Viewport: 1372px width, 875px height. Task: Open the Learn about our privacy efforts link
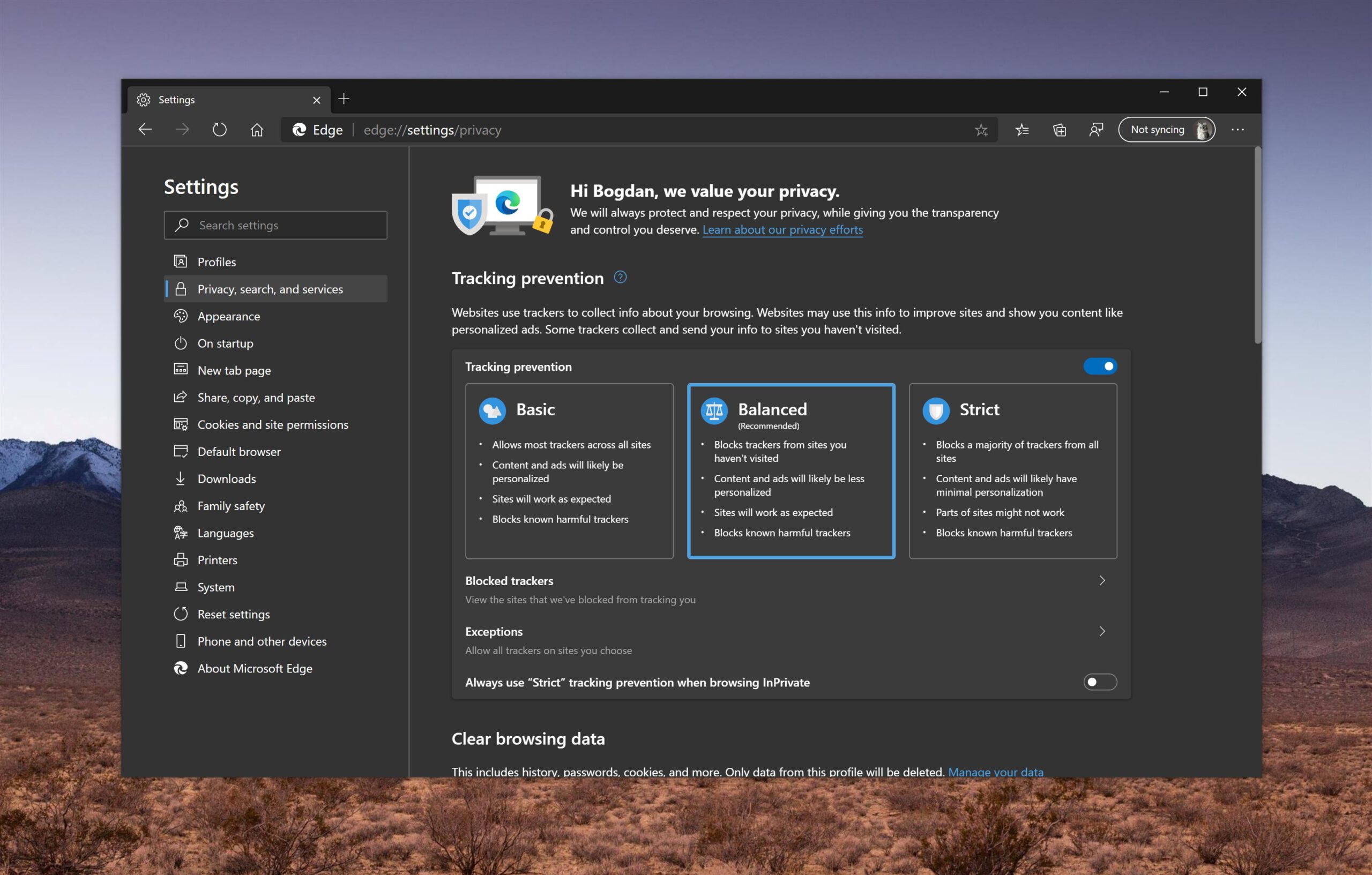click(x=782, y=229)
